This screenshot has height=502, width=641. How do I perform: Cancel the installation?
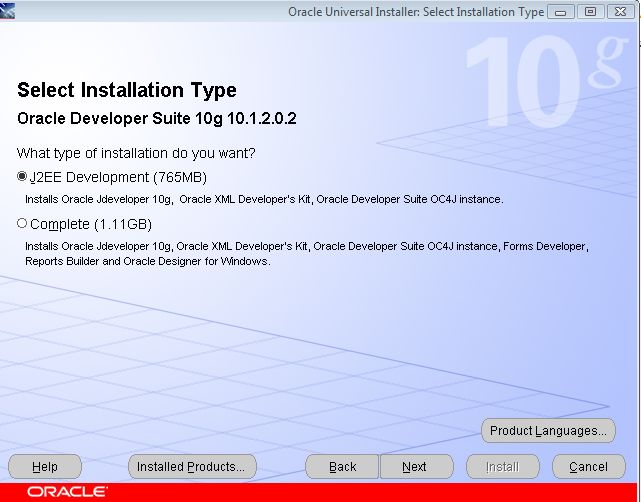coord(588,467)
